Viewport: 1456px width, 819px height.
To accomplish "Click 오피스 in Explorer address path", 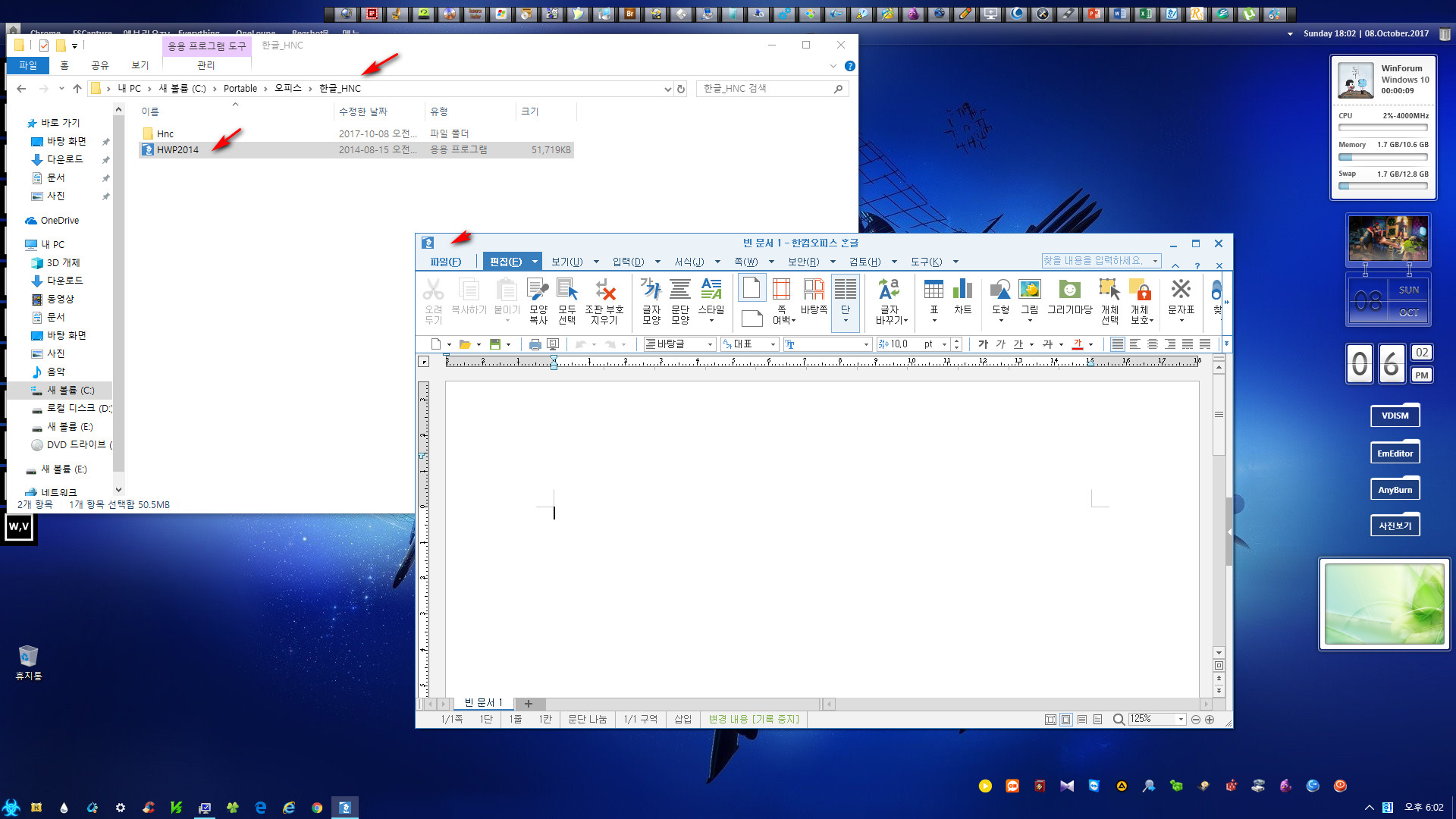I will click(x=287, y=89).
